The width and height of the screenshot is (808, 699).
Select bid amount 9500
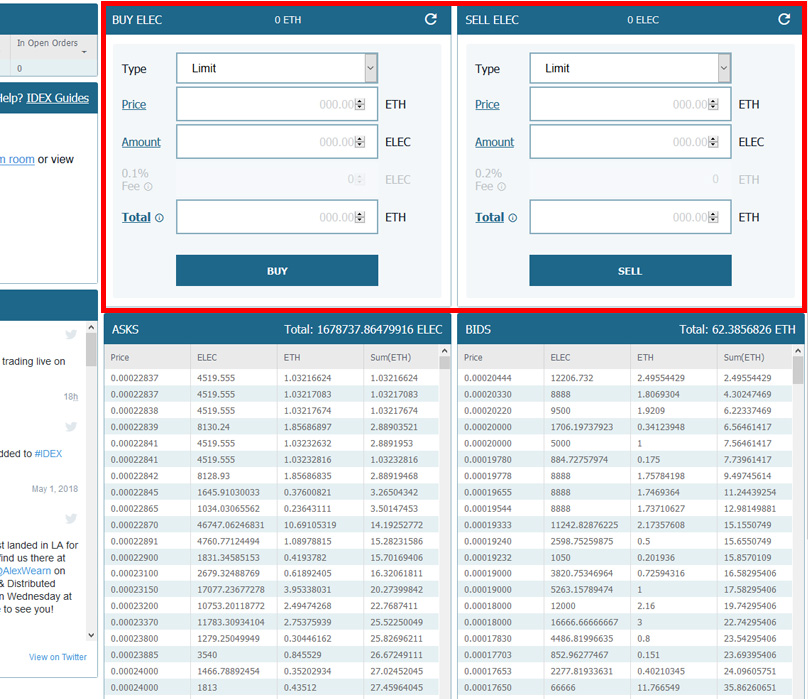point(560,411)
